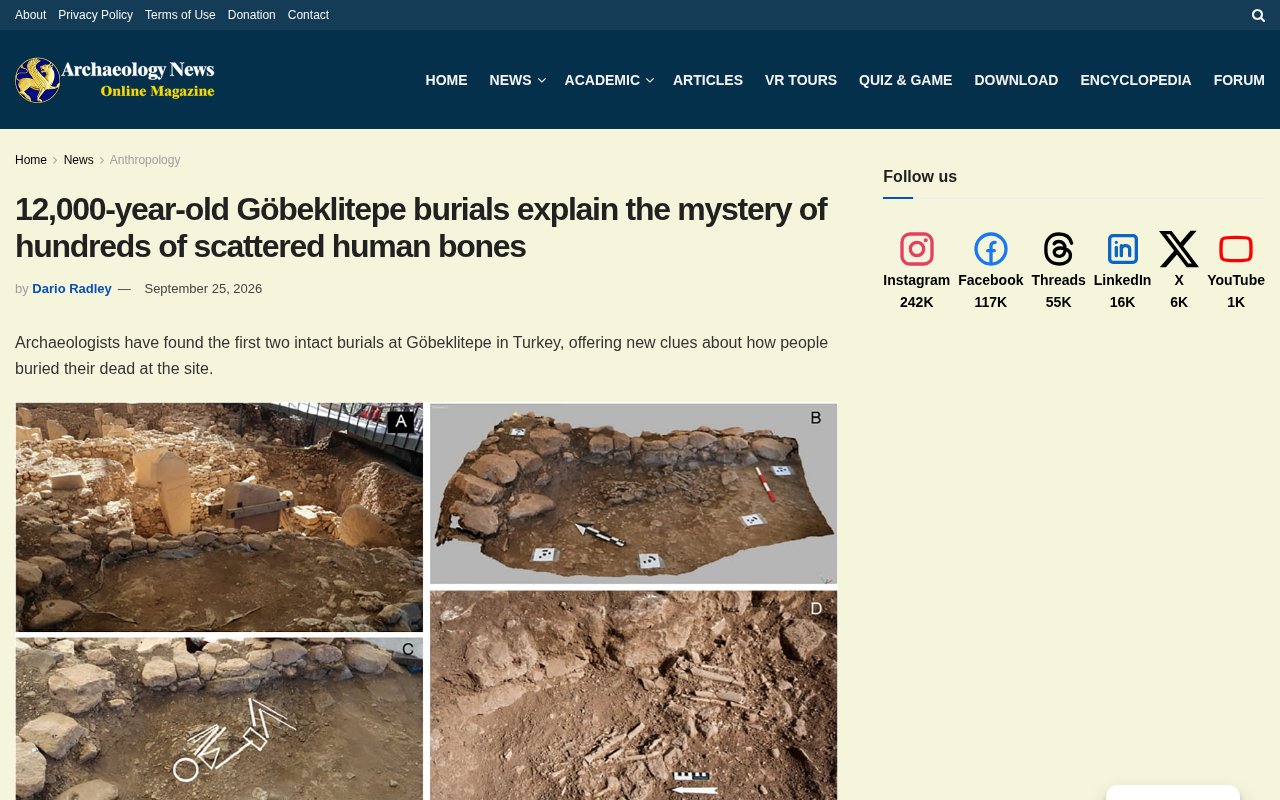Open excavation photo labeled B
The height and width of the screenshot is (800, 1280).
coord(633,493)
